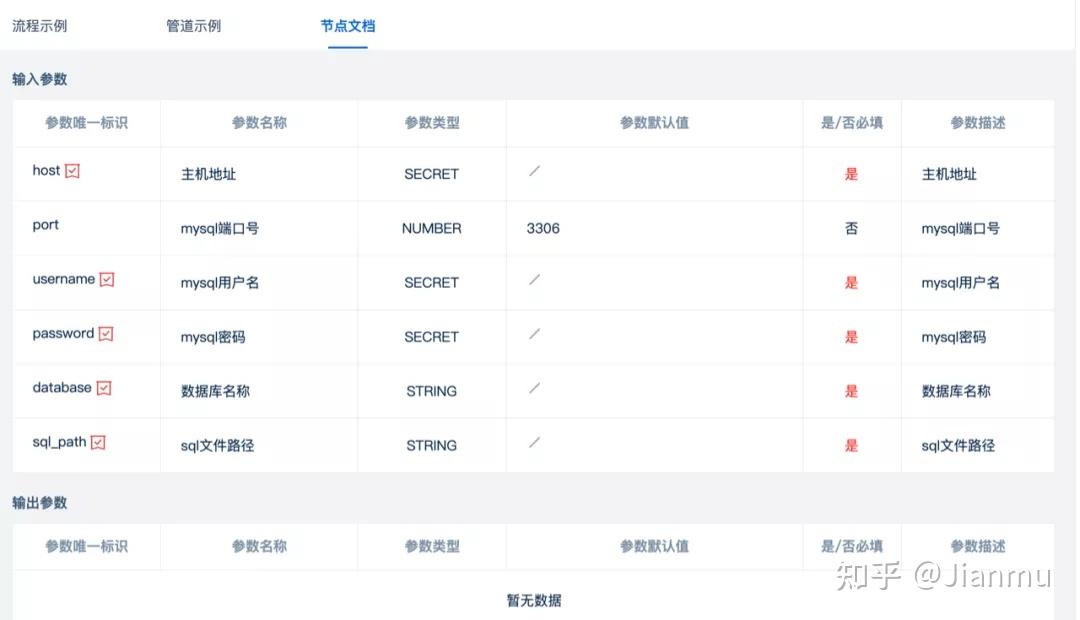Click the red check icon beside database
Image resolution: width=1080 pixels, height=620 pixels.
click(x=104, y=389)
